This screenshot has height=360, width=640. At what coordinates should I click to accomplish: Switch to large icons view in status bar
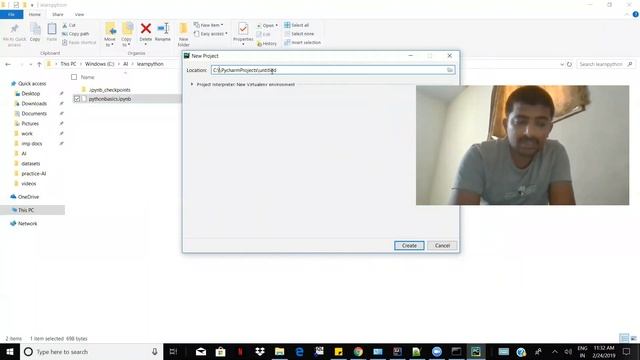tap(633, 338)
